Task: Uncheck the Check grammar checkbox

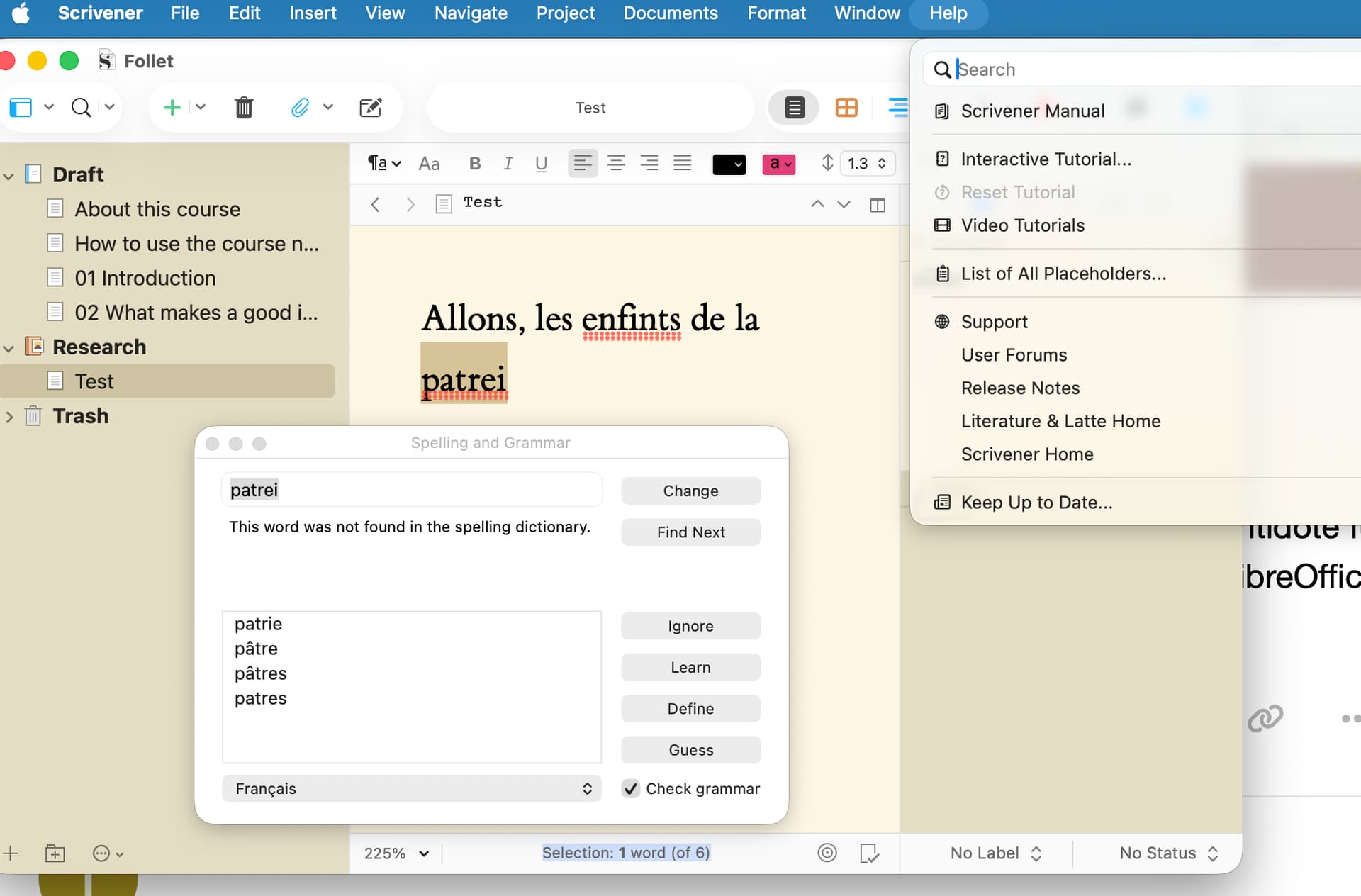Action: 630,788
